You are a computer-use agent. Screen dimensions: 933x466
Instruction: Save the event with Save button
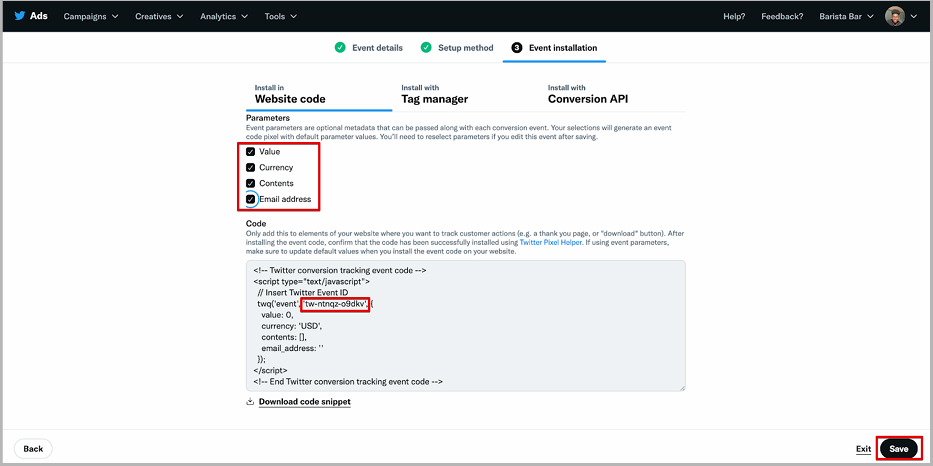point(898,449)
